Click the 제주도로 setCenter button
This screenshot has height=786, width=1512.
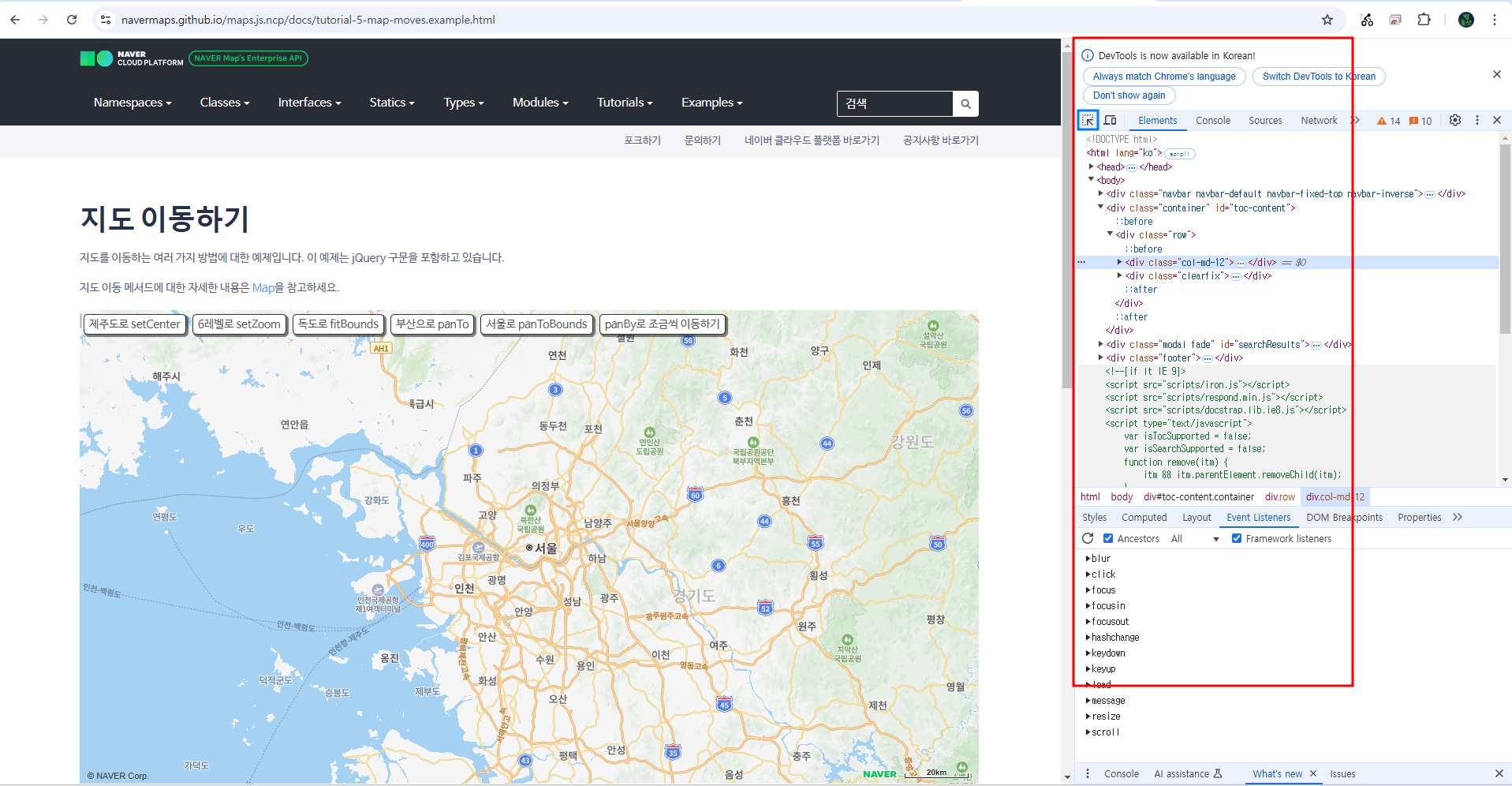pyautogui.click(x=134, y=324)
